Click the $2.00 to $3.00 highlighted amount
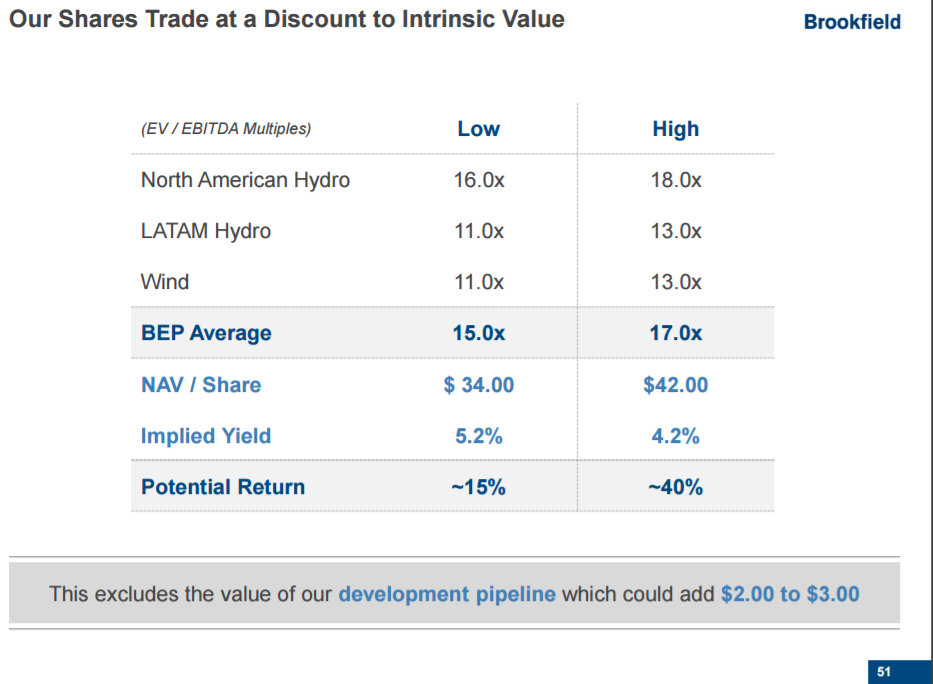Image resolution: width=933 pixels, height=684 pixels. (790, 594)
